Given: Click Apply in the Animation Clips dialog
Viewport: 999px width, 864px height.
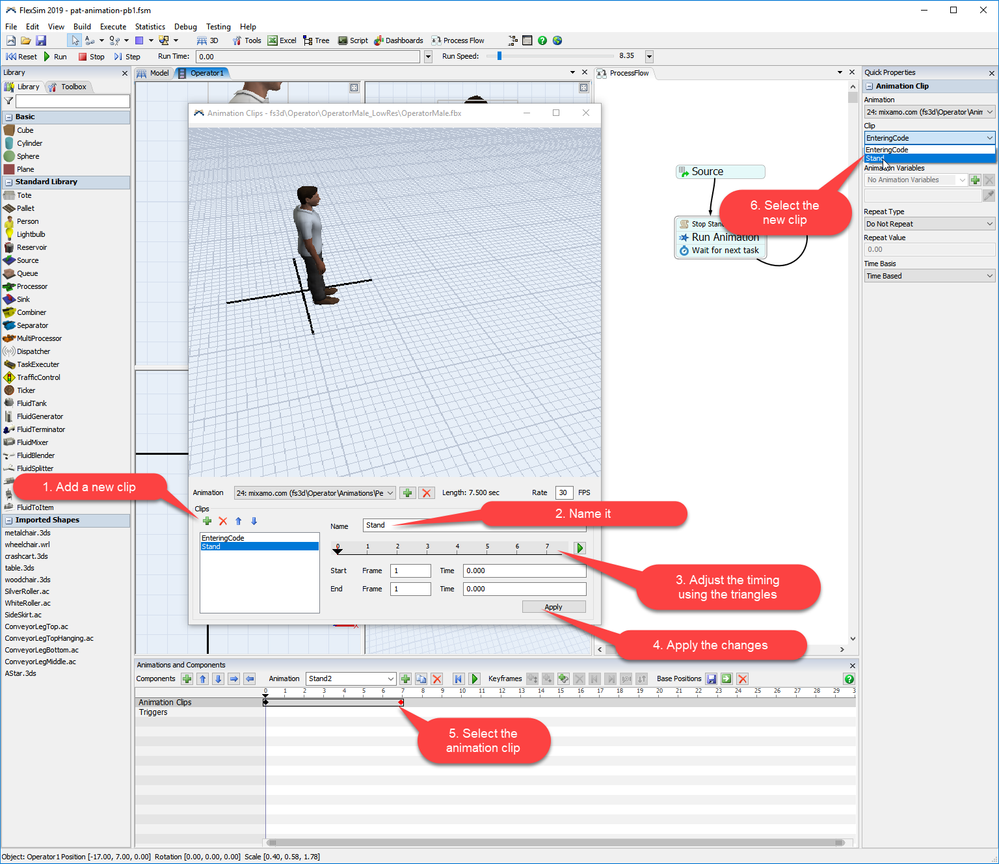Looking at the screenshot, I should (554, 607).
